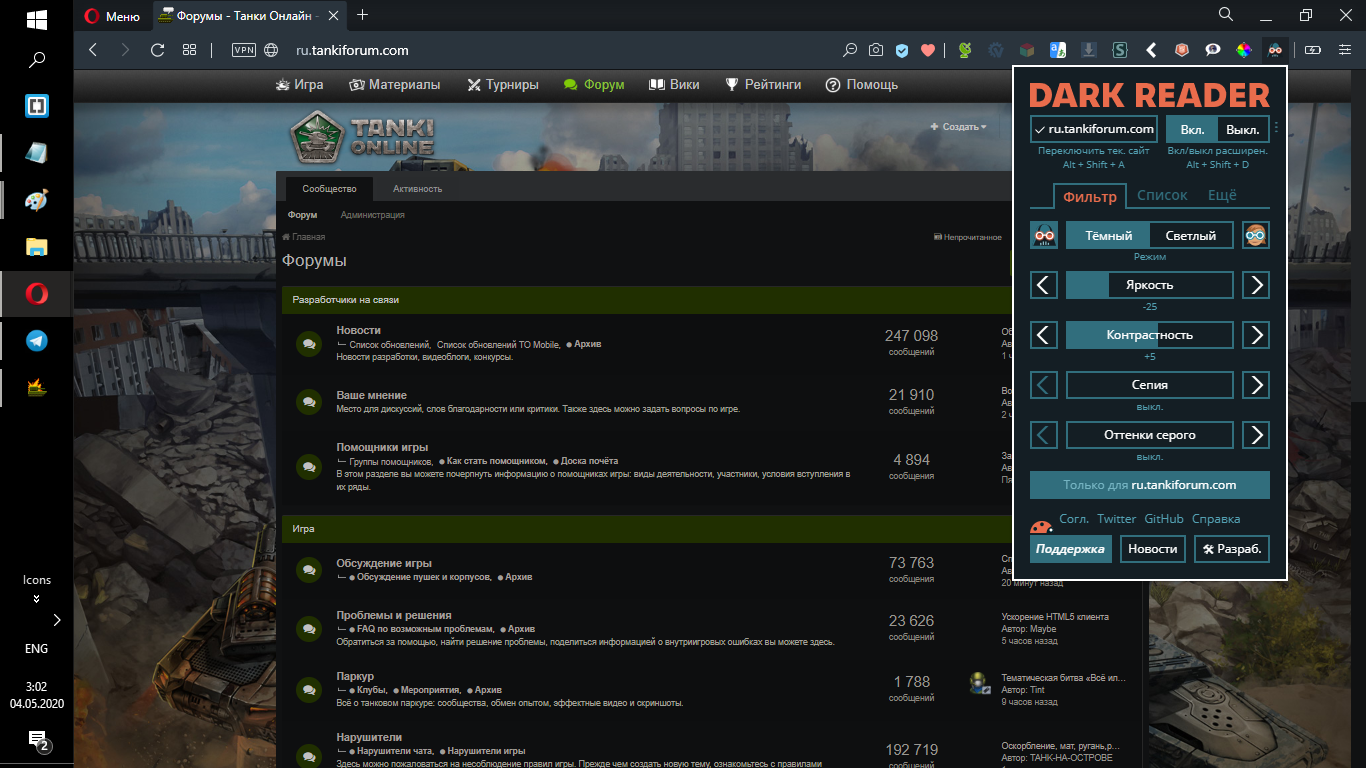Viewport: 1366px width, 768px height.
Task: Open the browser tab search magnifier
Action: pyautogui.click(x=1226, y=15)
